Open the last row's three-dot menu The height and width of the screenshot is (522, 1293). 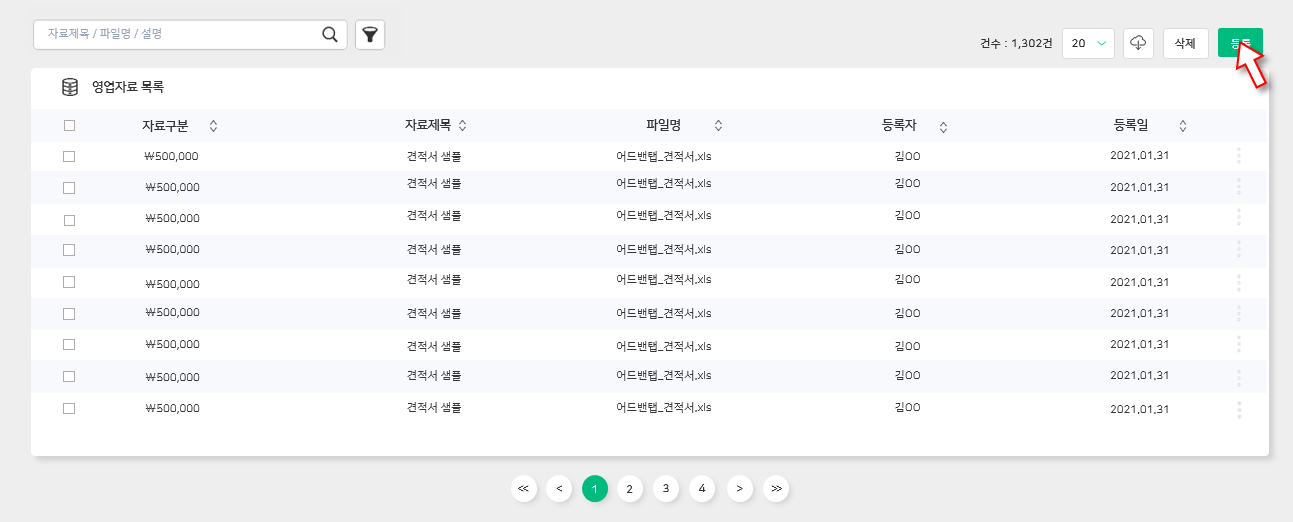1239,409
